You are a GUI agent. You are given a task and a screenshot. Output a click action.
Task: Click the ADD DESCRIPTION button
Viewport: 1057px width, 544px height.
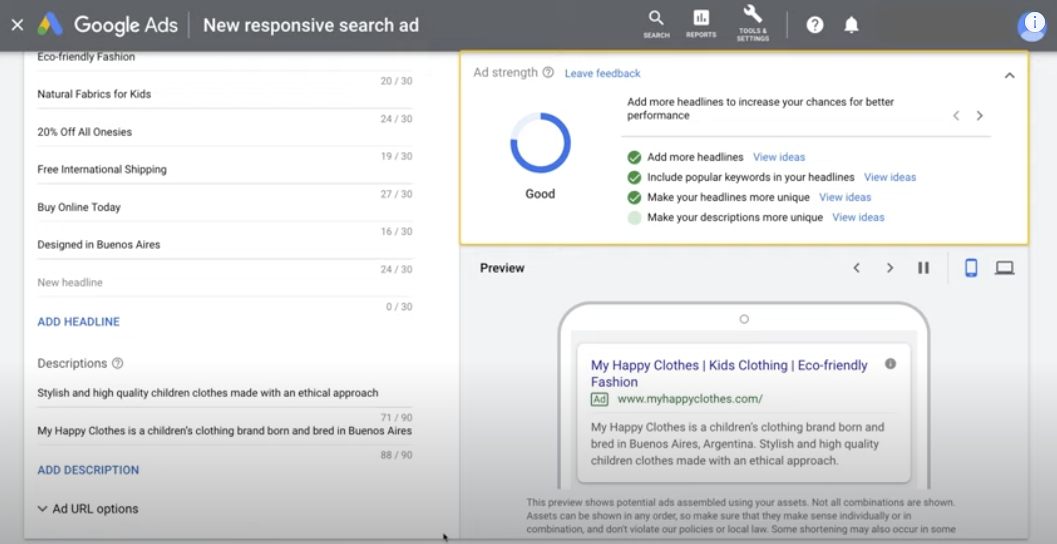coord(88,470)
